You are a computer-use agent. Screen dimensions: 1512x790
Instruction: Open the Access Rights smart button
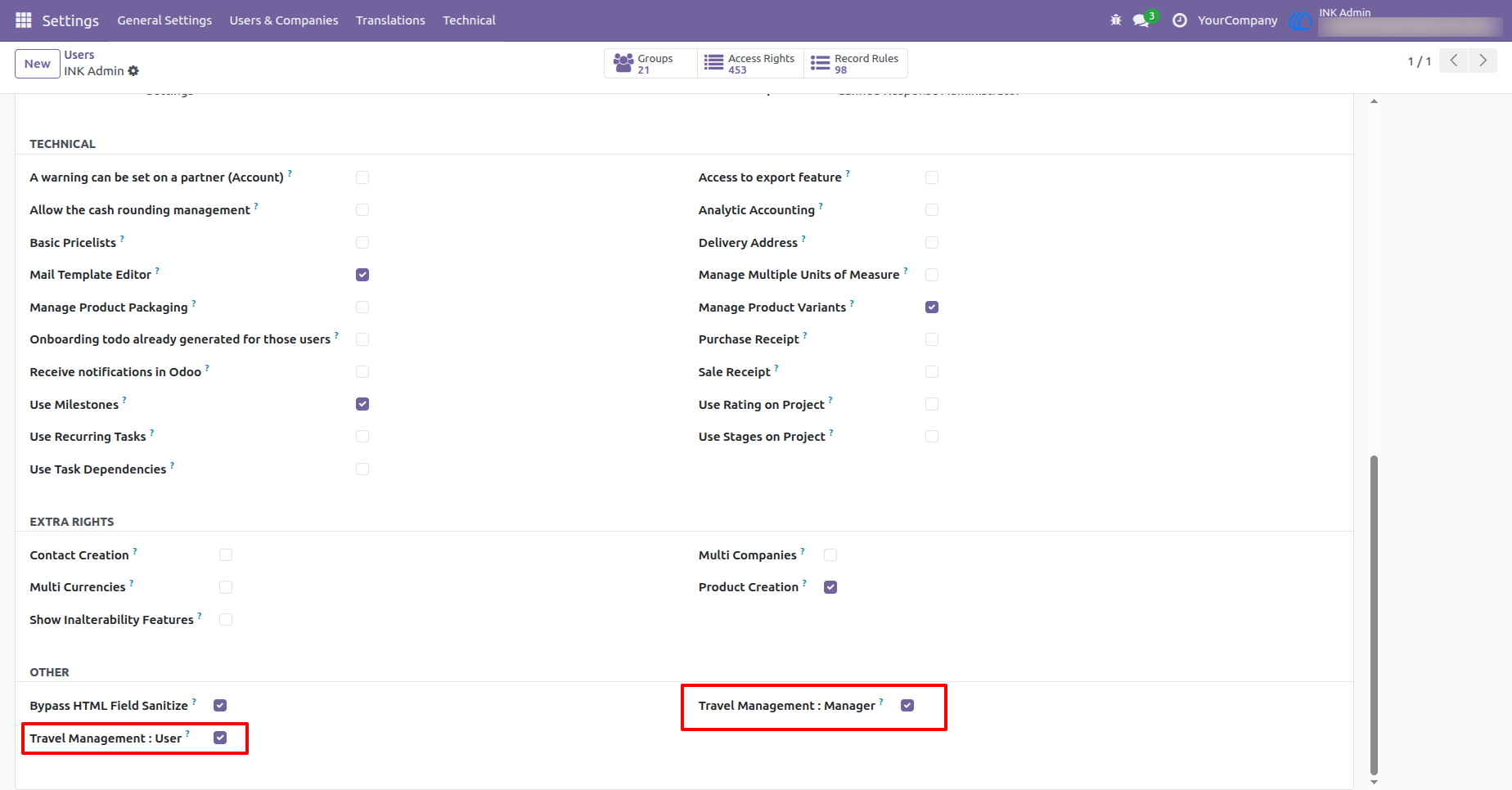coord(750,64)
